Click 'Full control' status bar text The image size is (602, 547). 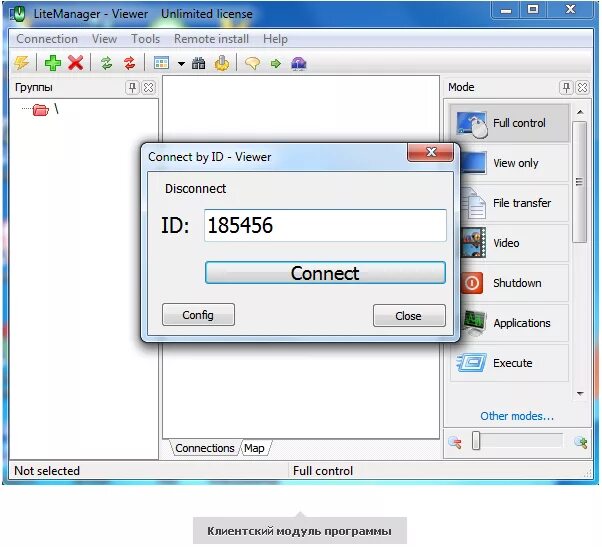(322, 471)
